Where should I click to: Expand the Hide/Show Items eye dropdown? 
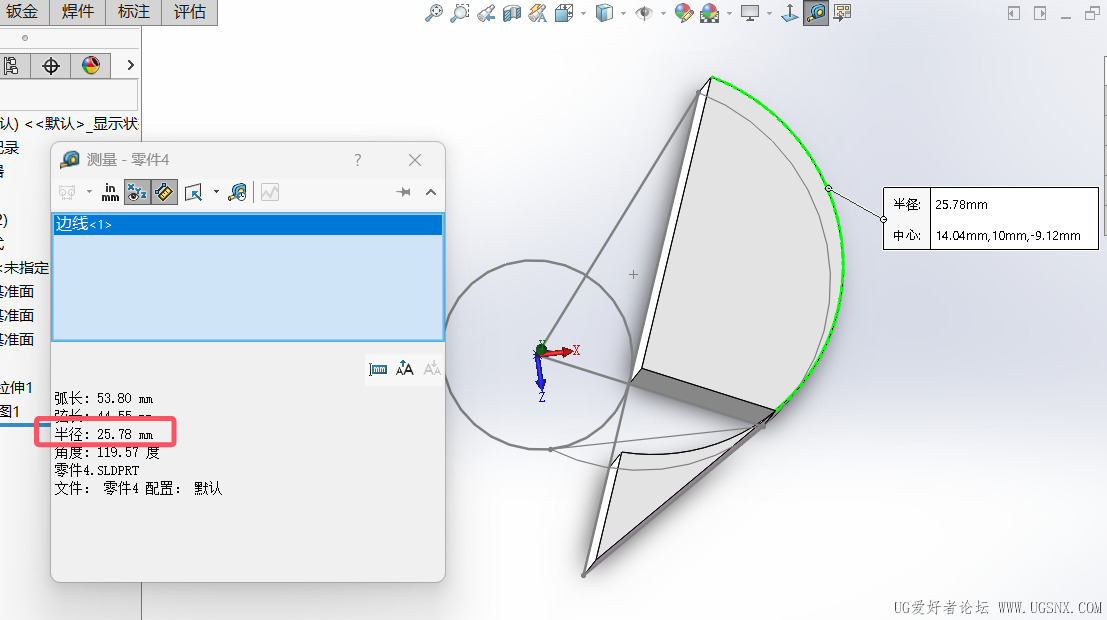click(664, 13)
